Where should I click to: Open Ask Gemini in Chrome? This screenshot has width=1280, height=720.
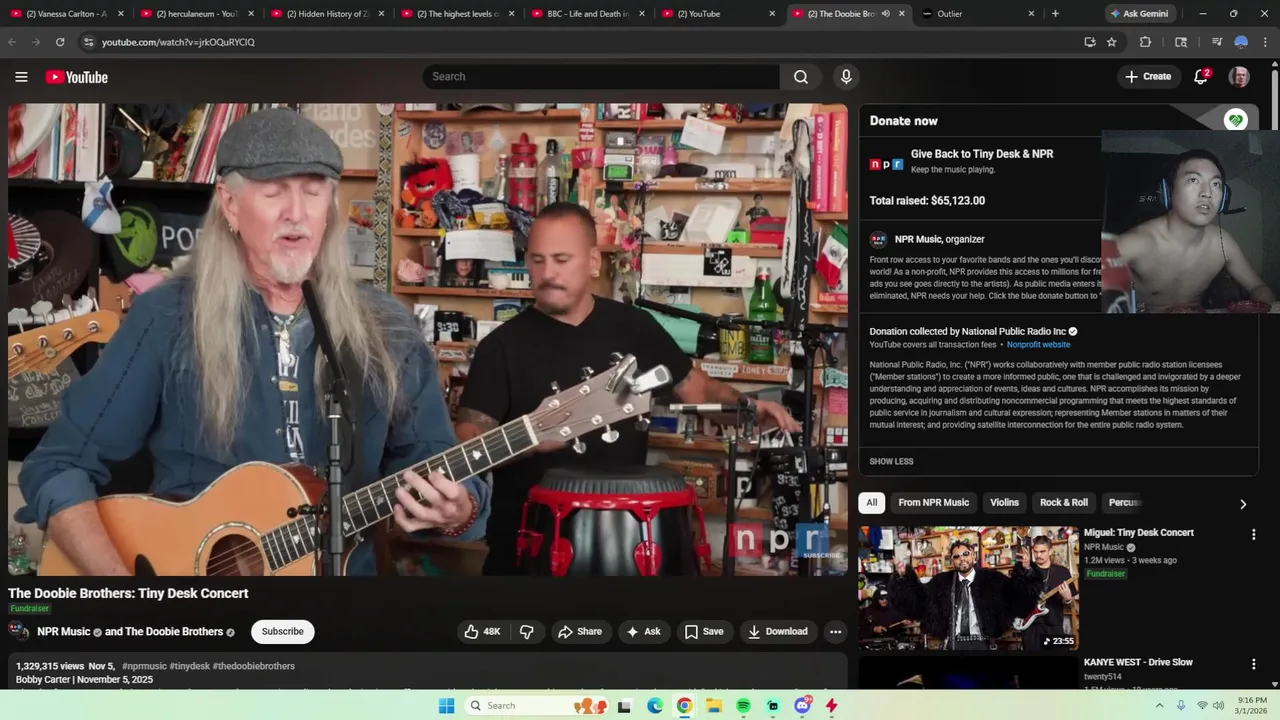click(1139, 14)
